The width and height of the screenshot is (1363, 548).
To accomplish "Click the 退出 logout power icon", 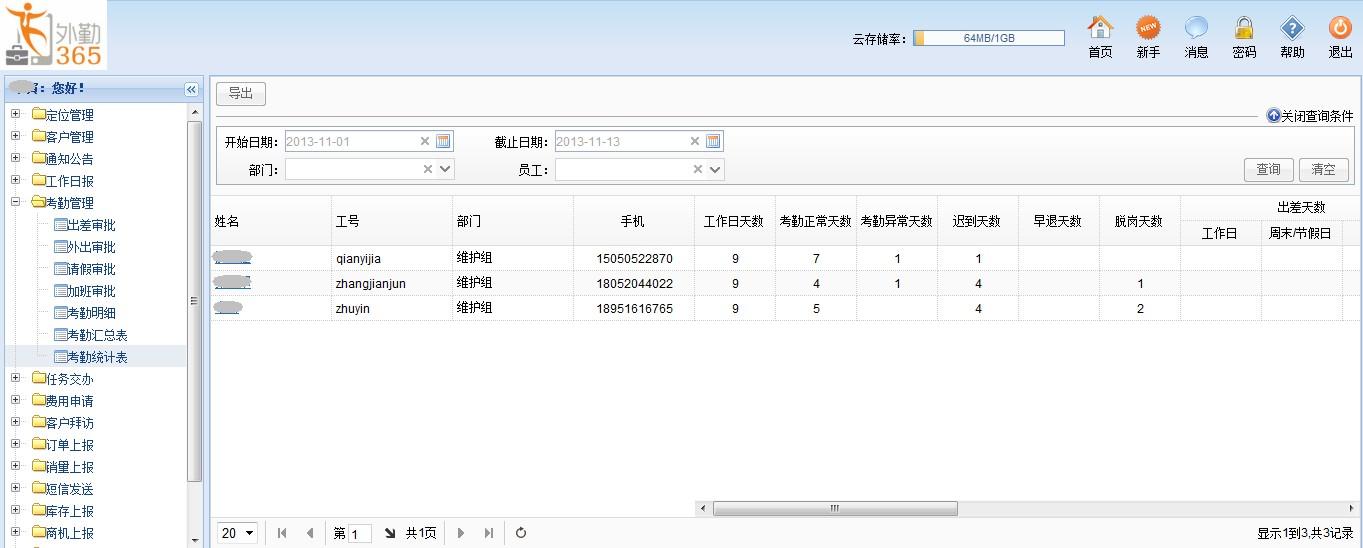I will pyautogui.click(x=1340, y=28).
